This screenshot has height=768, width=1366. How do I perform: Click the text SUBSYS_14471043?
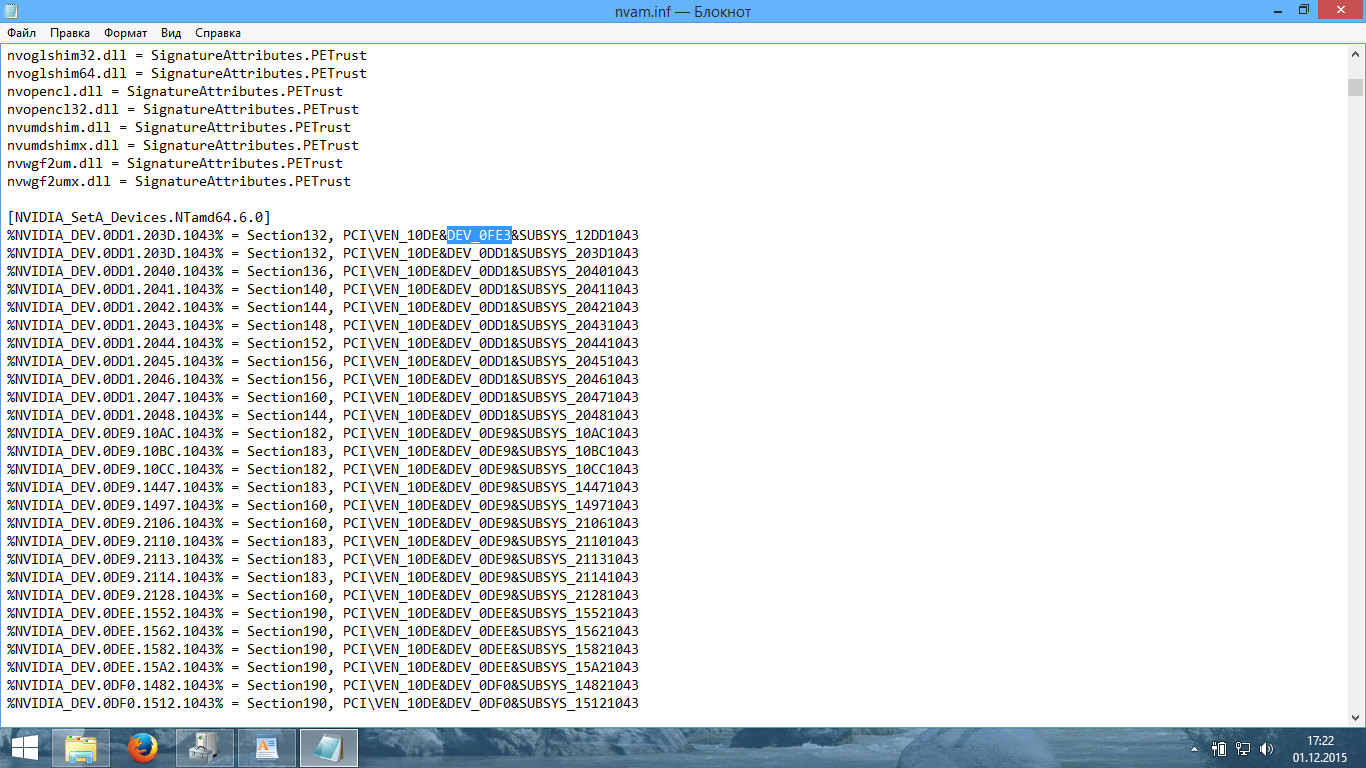point(579,487)
